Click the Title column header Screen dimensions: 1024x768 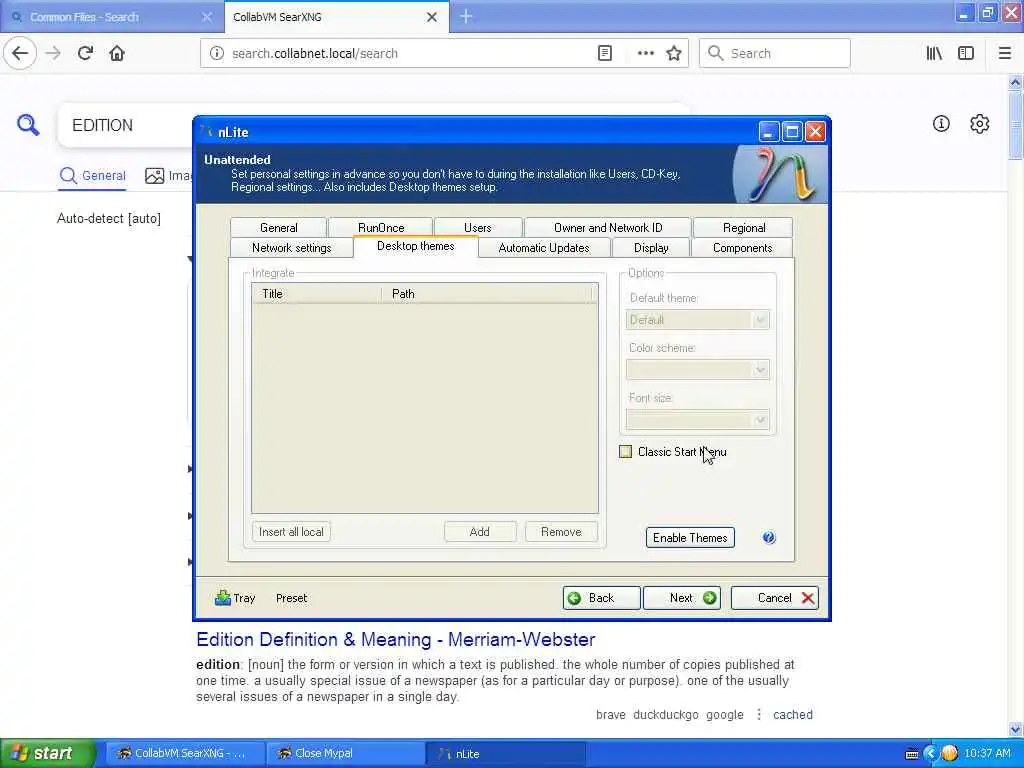[316, 294]
